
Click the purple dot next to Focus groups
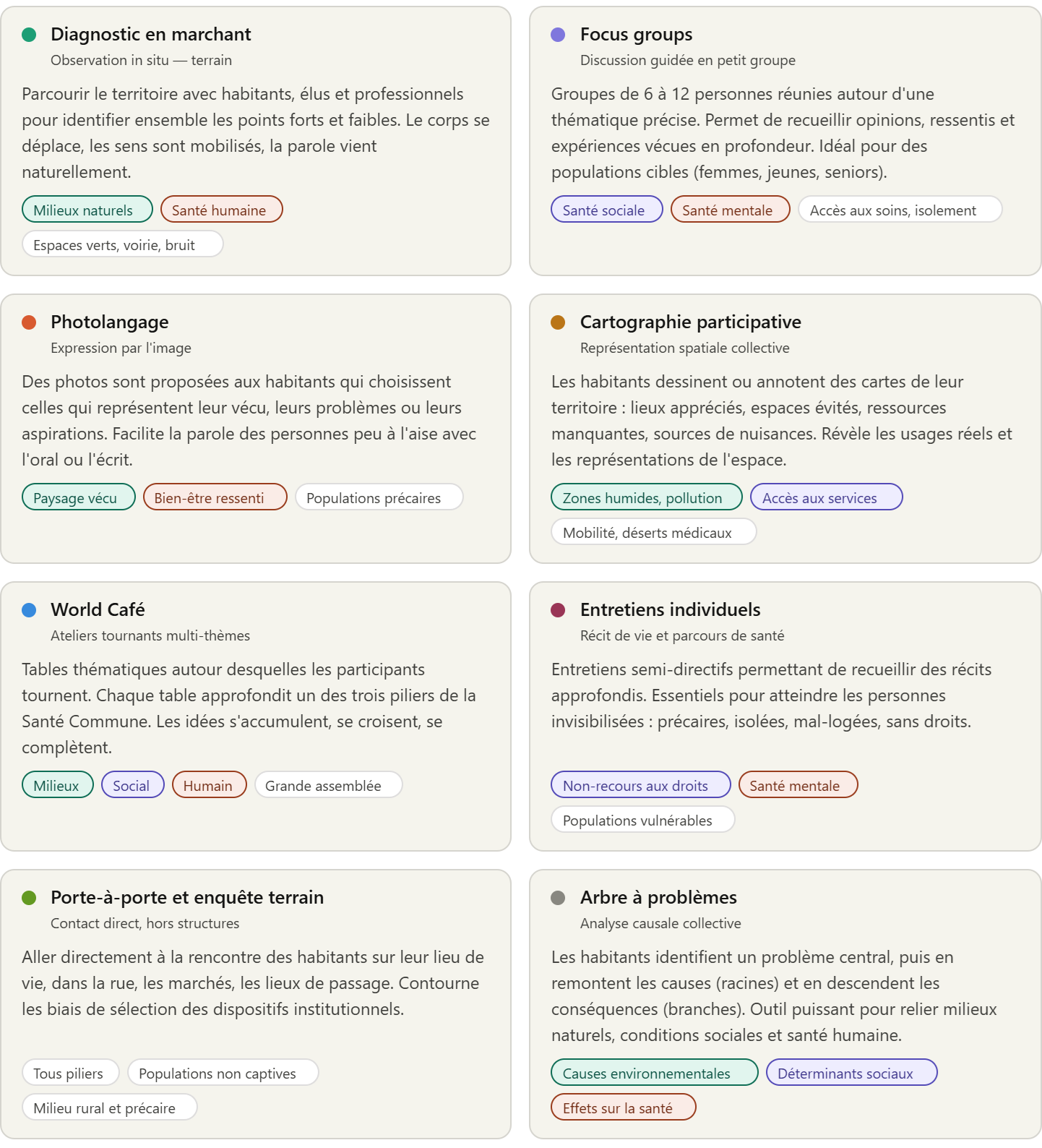[558, 35]
